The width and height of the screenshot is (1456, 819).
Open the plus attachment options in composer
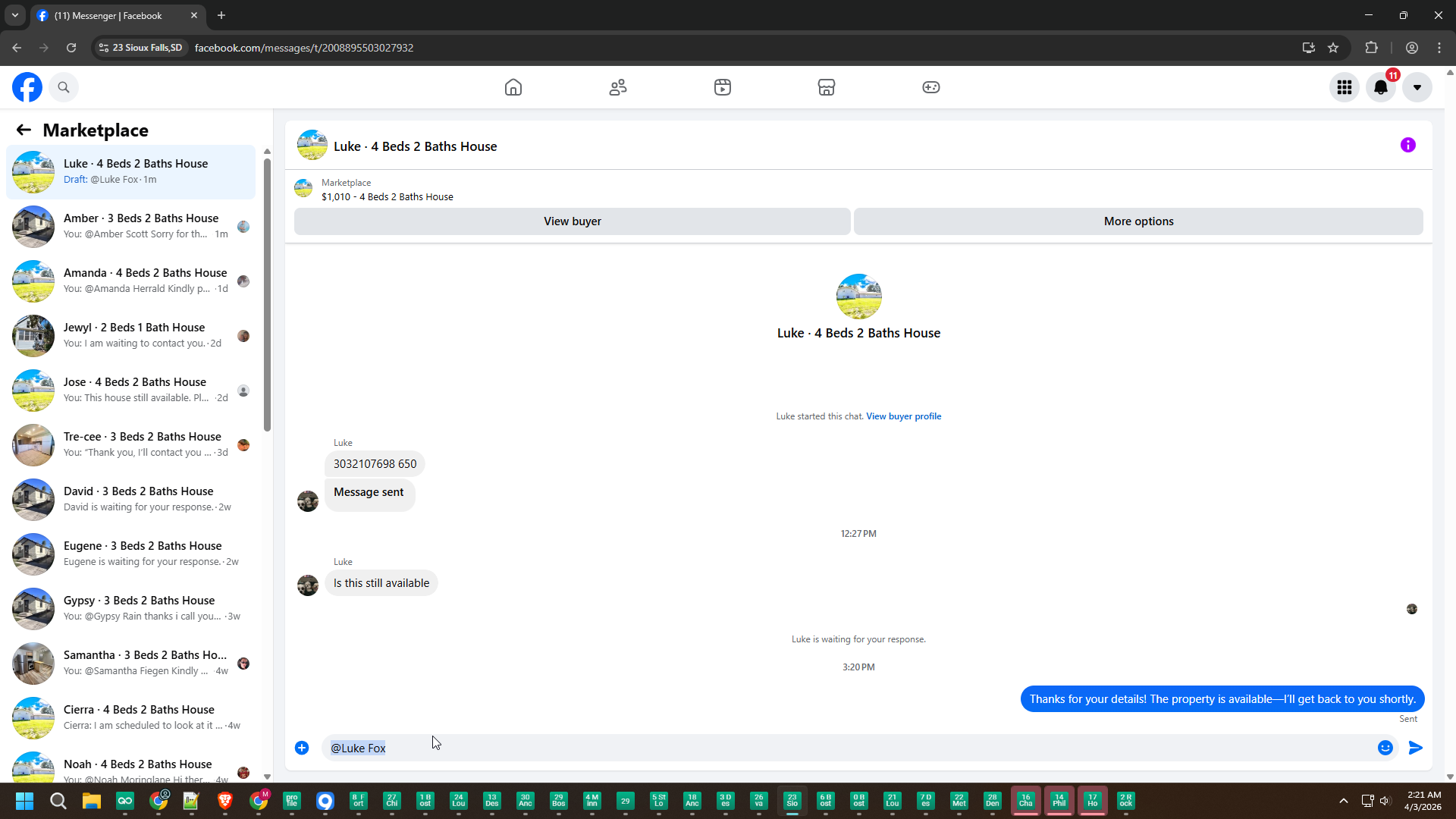pyautogui.click(x=302, y=748)
